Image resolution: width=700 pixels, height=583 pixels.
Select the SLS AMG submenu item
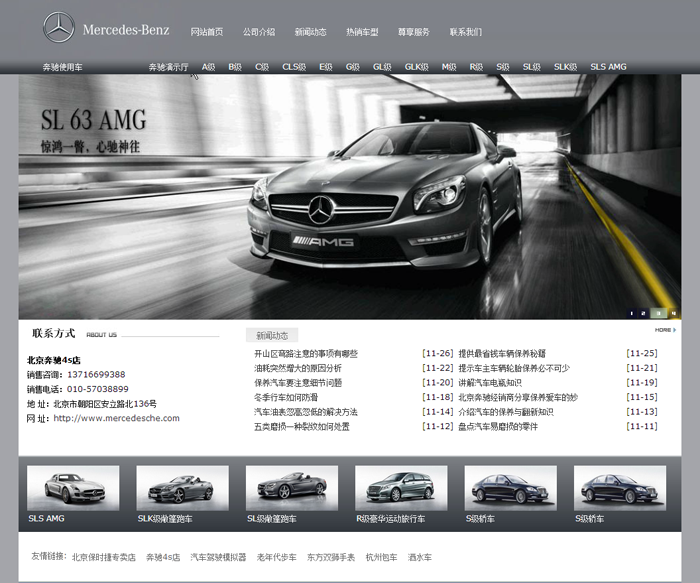pos(608,67)
